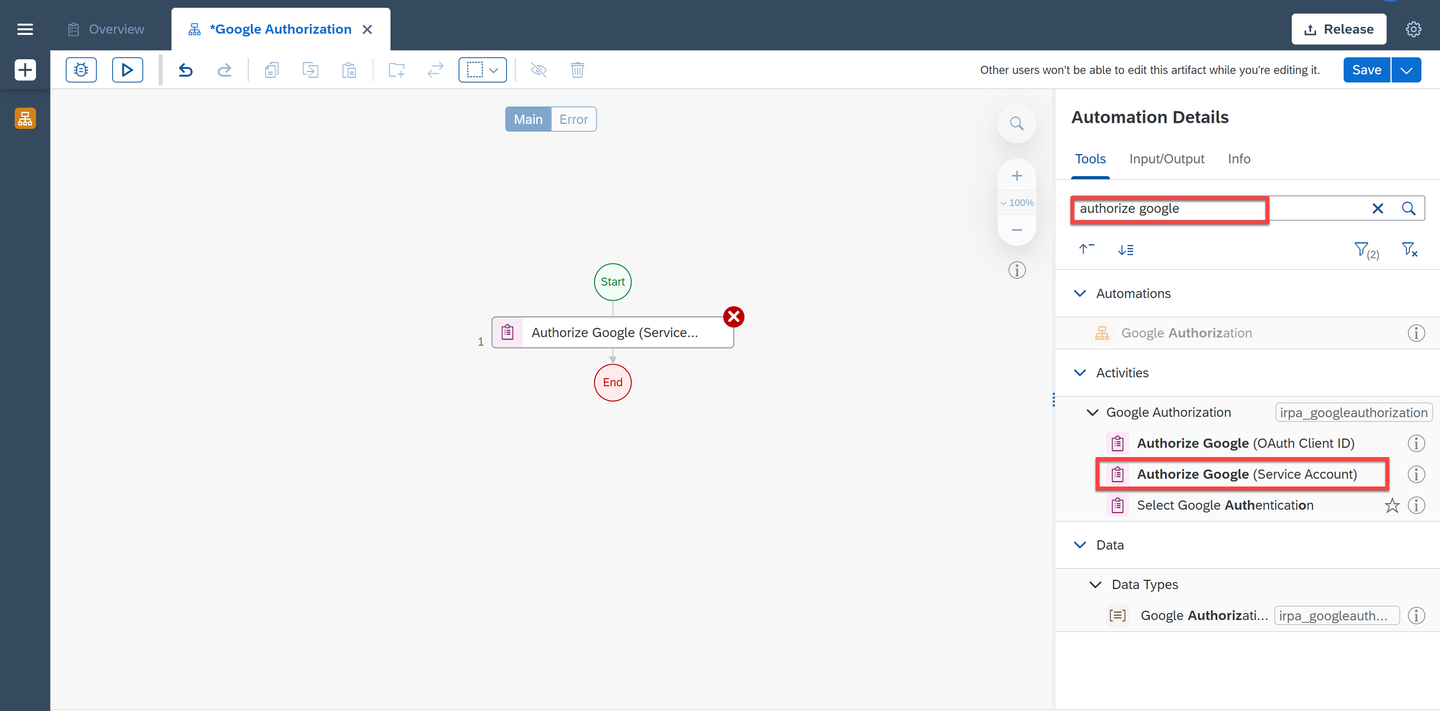This screenshot has width=1440, height=711.
Task: Click the irpa_googleauthorization package tag
Action: [1354, 412]
